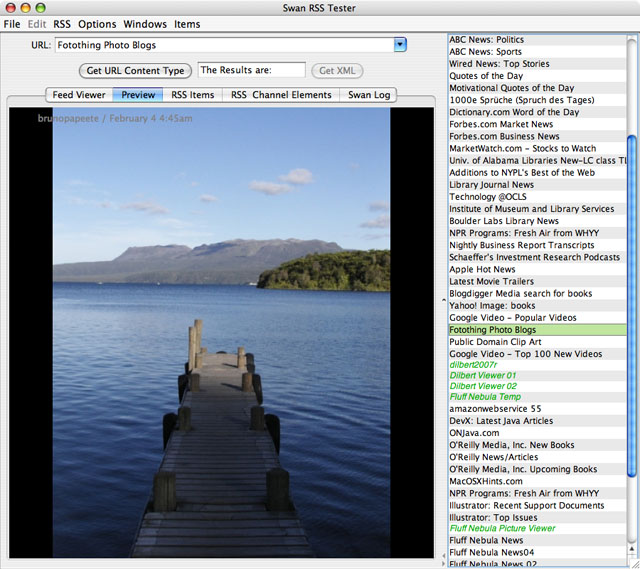The height and width of the screenshot is (569, 640).
Task: Select 'Wired News: Top Stories' feed
Action: pos(499,64)
